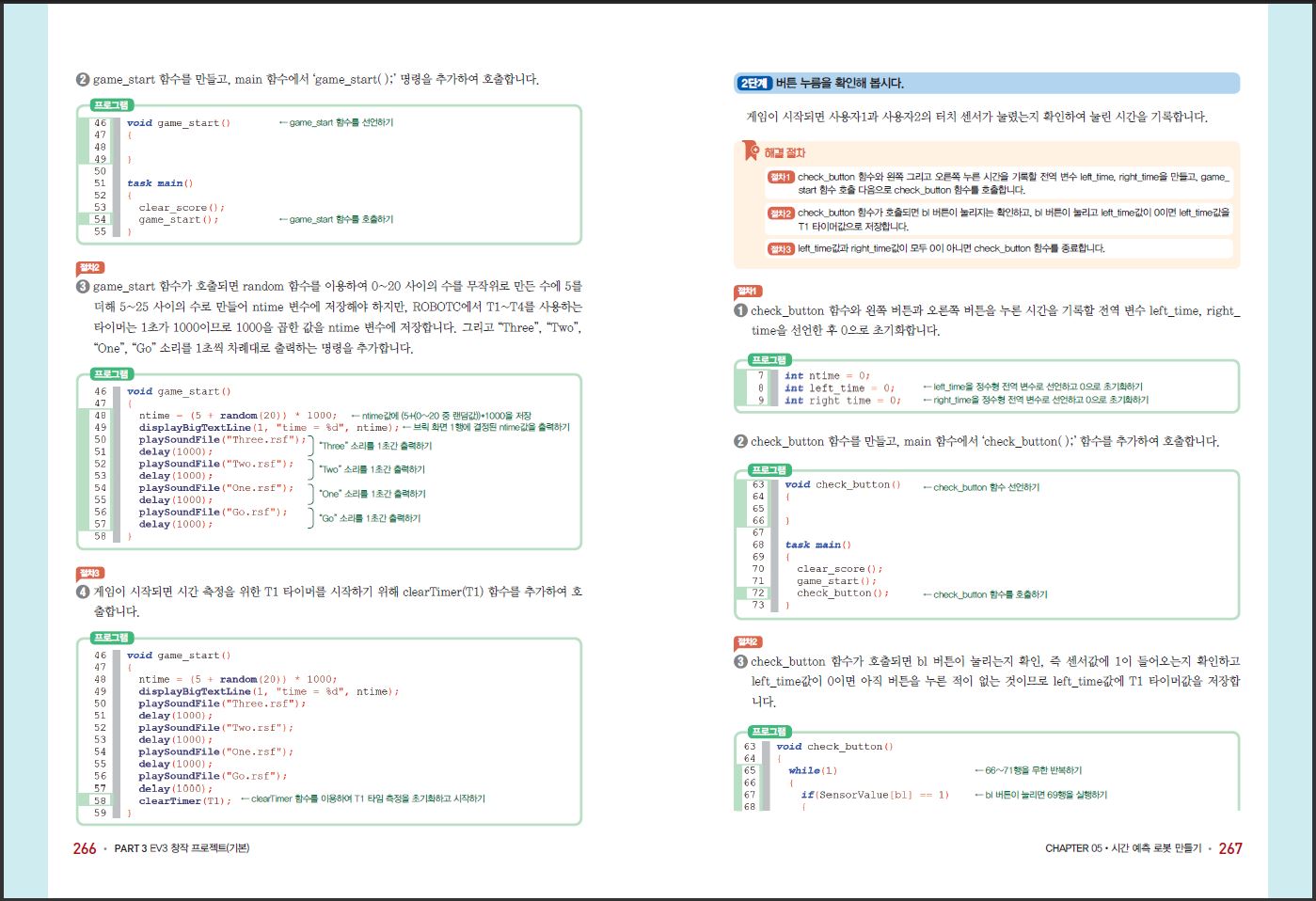Click page number 266
Image resolution: width=1316 pixels, height=901 pixels.
(x=85, y=848)
